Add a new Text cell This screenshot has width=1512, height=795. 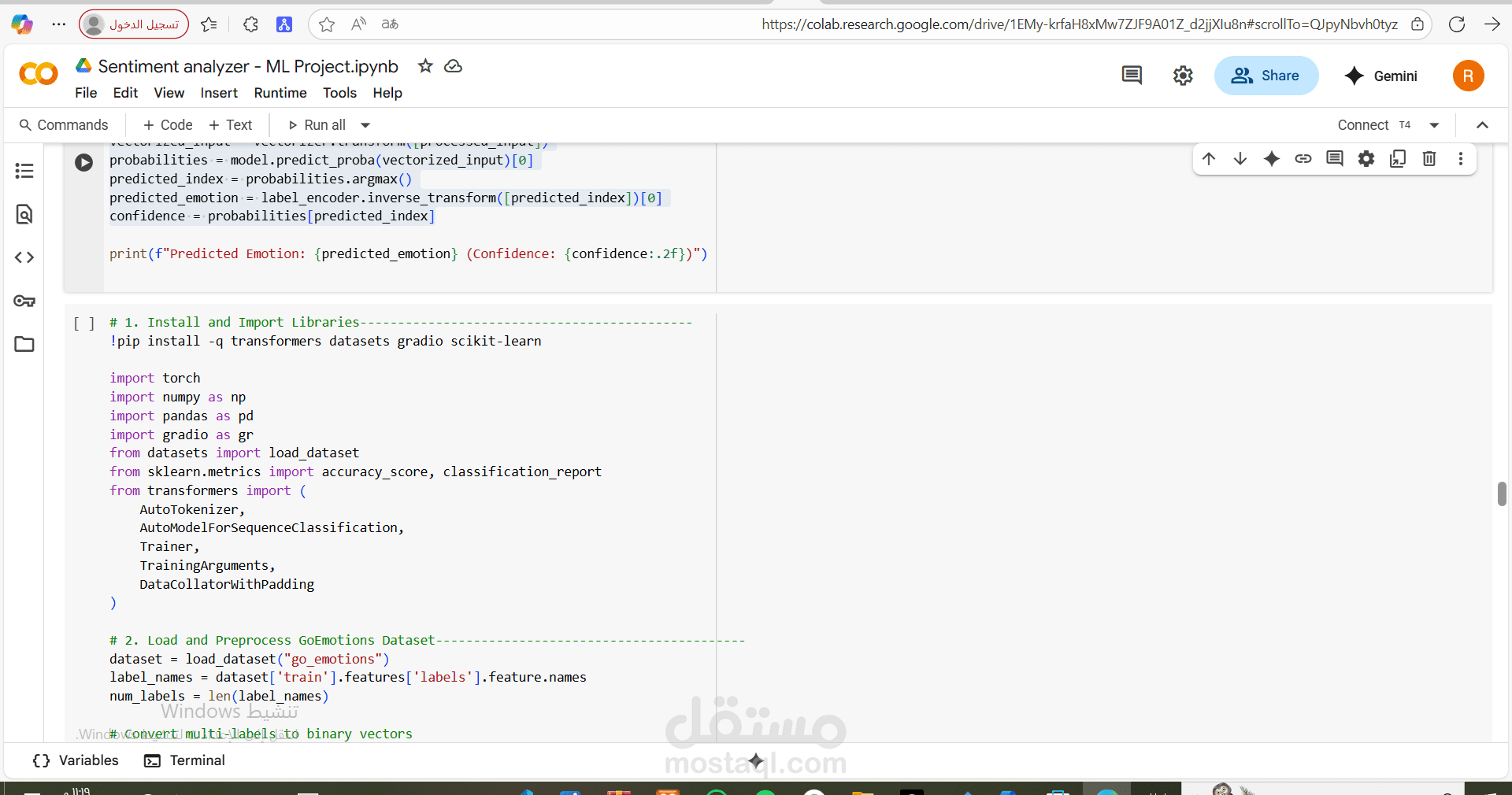click(x=230, y=125)
